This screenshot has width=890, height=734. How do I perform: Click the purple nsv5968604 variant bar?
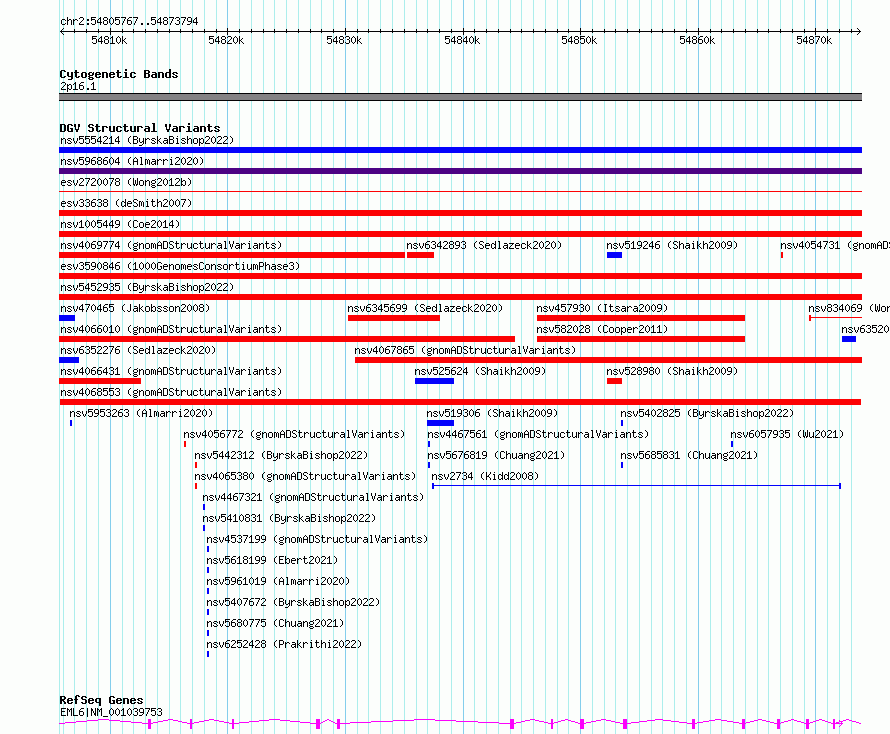(x=460, y=171)
